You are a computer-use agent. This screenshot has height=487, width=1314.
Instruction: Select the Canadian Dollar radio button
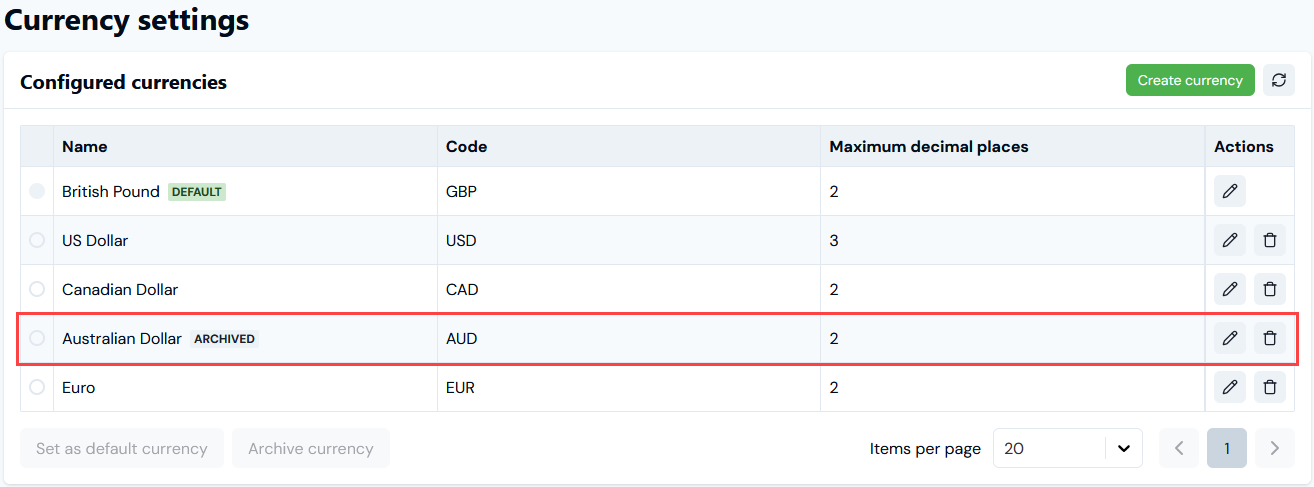point(37,289)
